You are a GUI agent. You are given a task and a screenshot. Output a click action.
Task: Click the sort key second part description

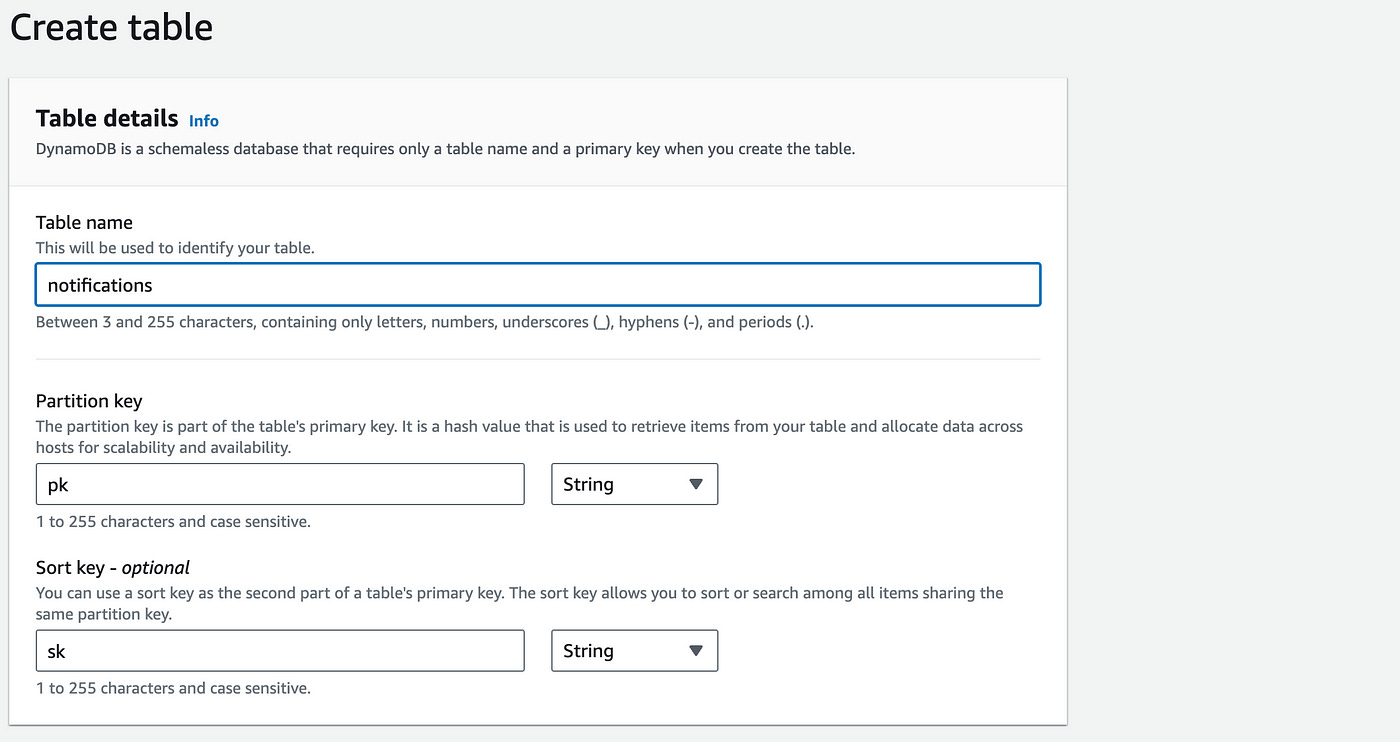[x=520, y=603]
